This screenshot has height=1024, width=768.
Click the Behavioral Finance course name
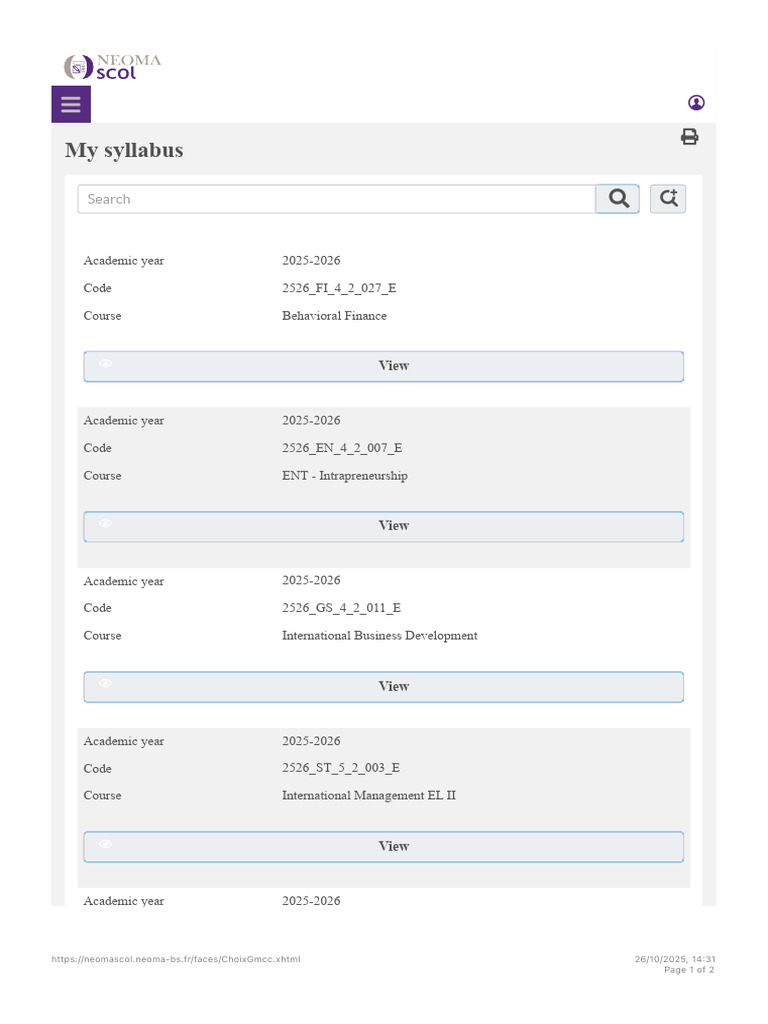tap(334, 315)
